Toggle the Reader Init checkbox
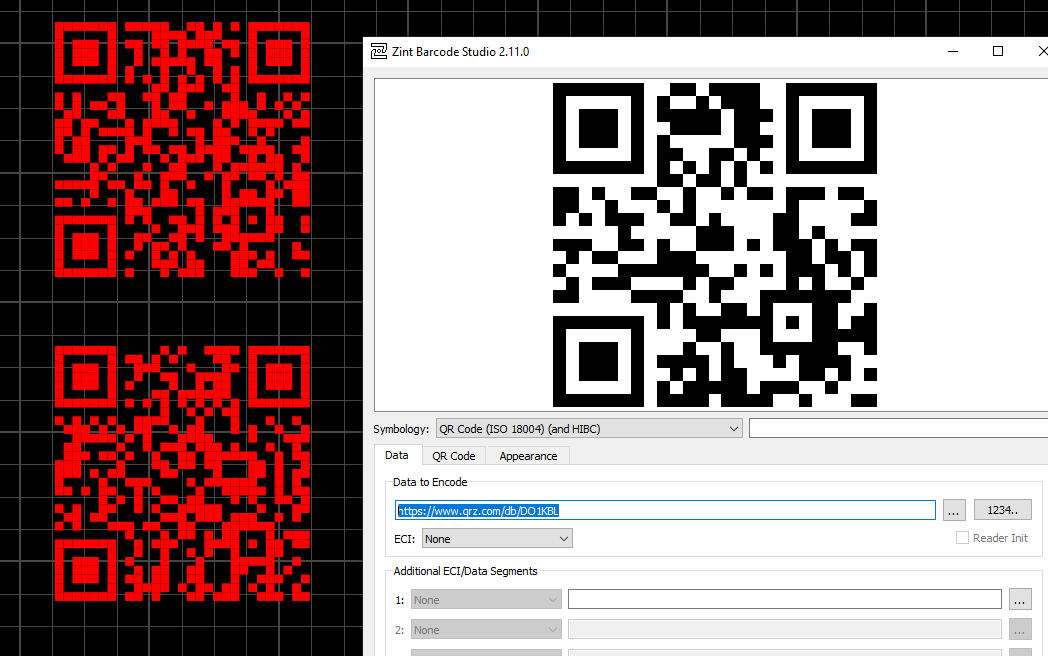This screenshot has width=1048, height=656. (x=962, y=538)
